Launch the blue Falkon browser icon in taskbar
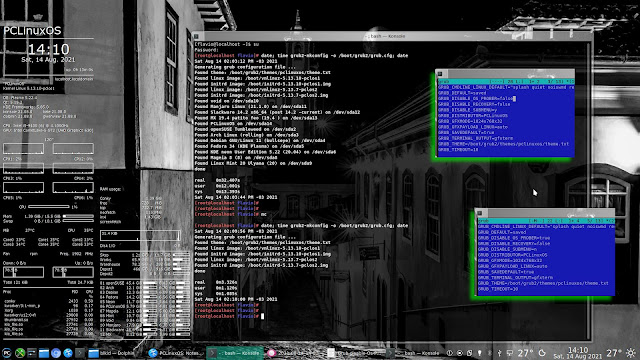Screen dimensions: 640x360 tap(68, 353)
